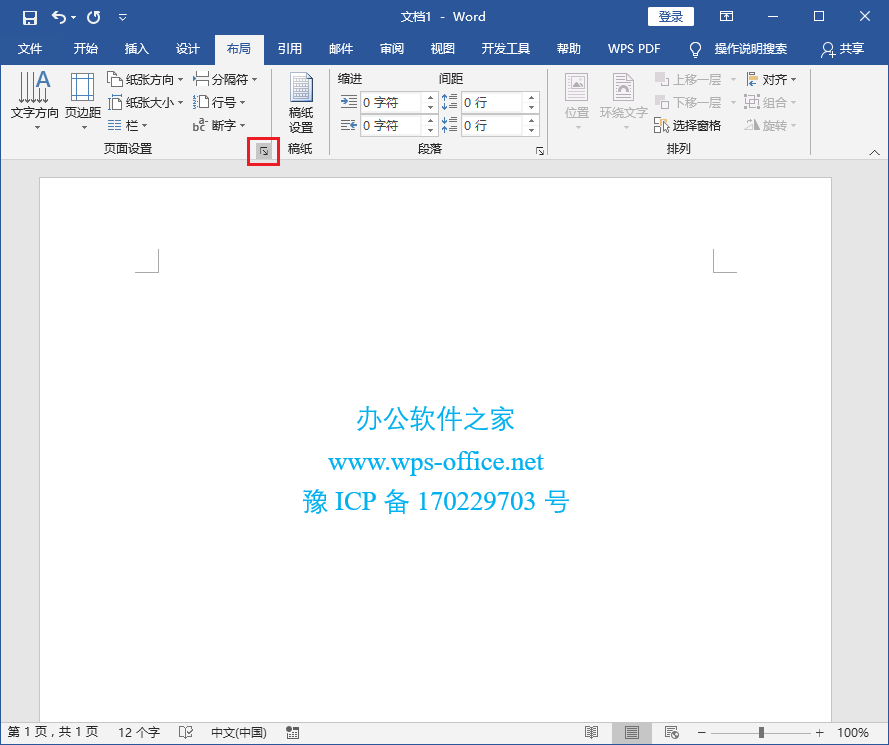The height and width of the screenshot is (745, 889).
Task: Open 断字 hyphenation dropdown
Action: coord(219,125)
